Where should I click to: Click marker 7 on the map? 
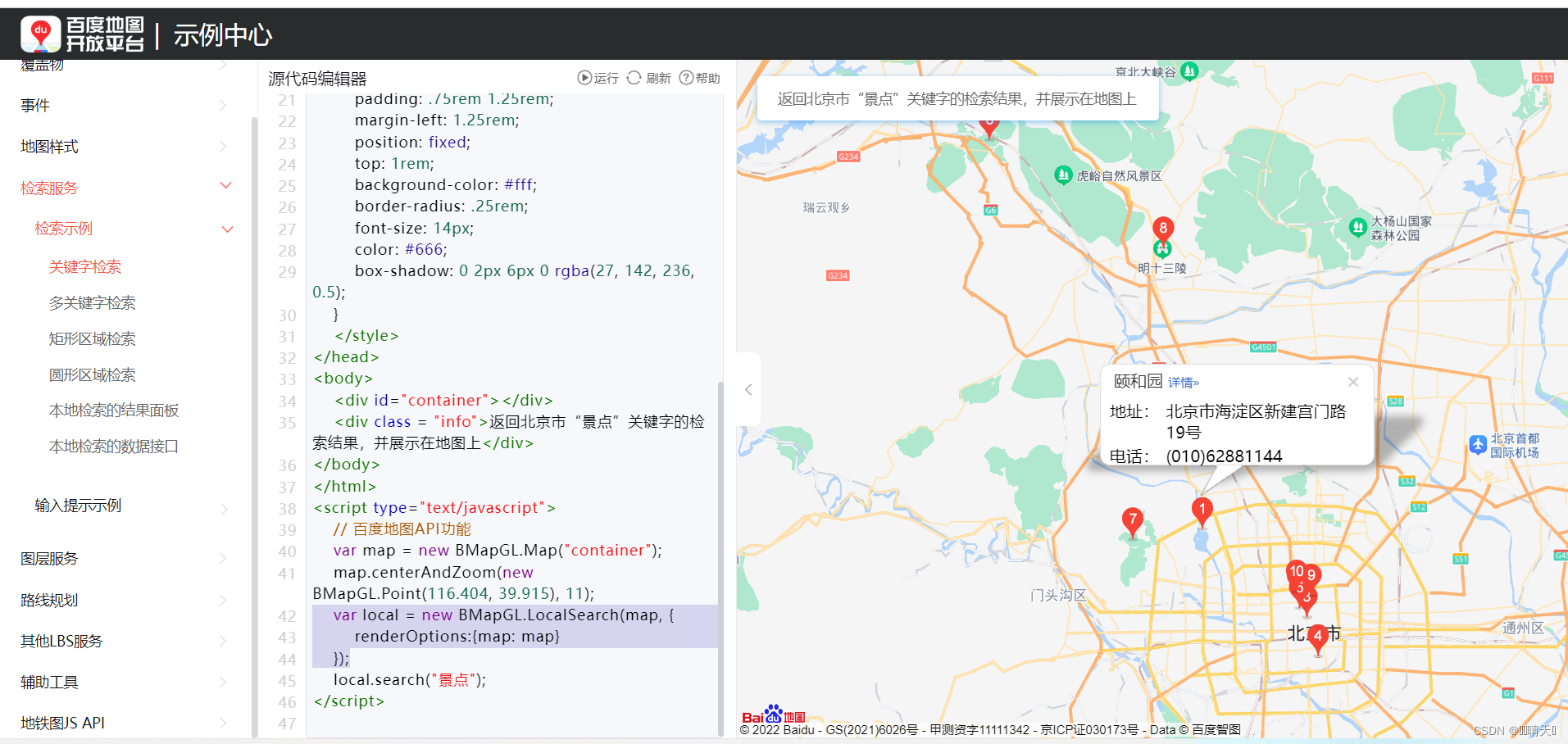(x=1133, y=519)
